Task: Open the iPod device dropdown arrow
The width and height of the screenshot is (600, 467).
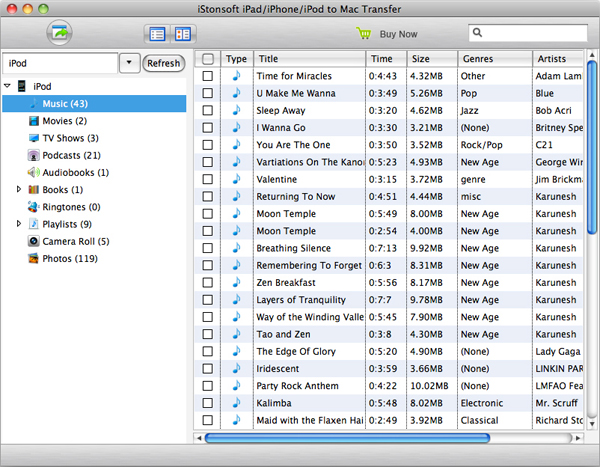Action: point(129,63)
